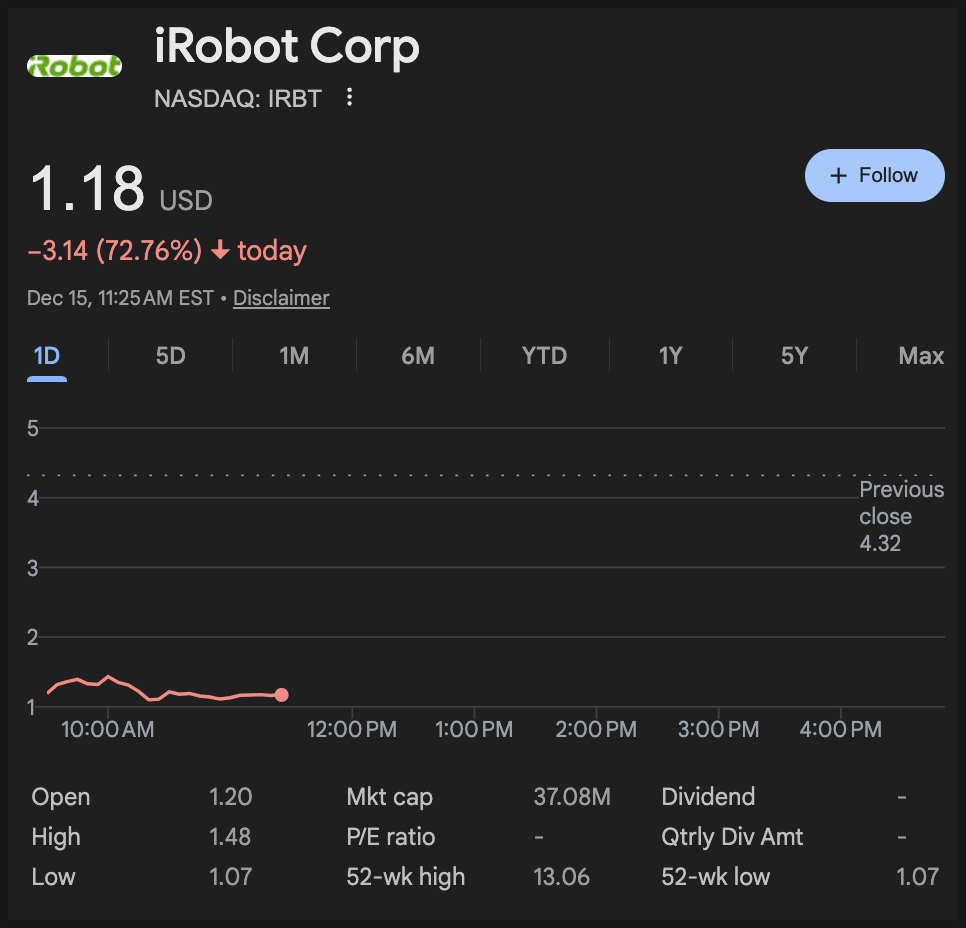Open the Disclaimer link
966x928 pixels.
point(281,298)
